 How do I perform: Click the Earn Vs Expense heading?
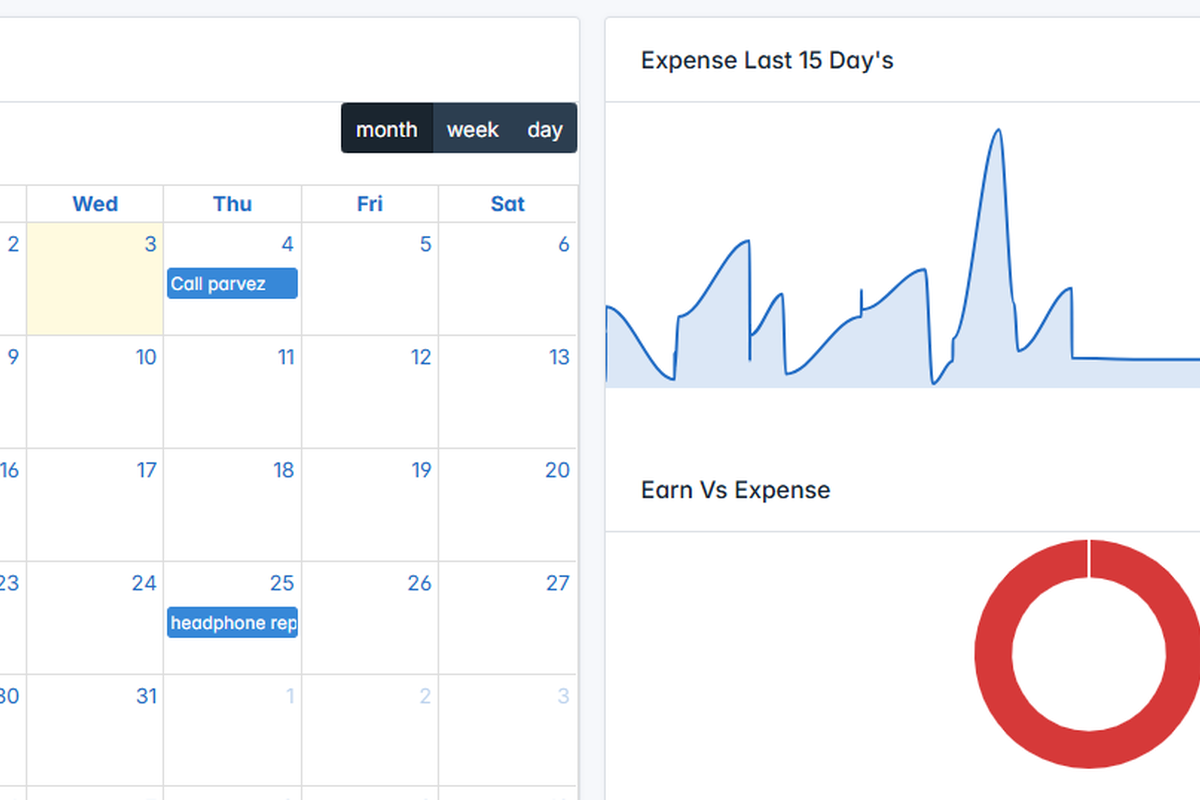[735, 490]
